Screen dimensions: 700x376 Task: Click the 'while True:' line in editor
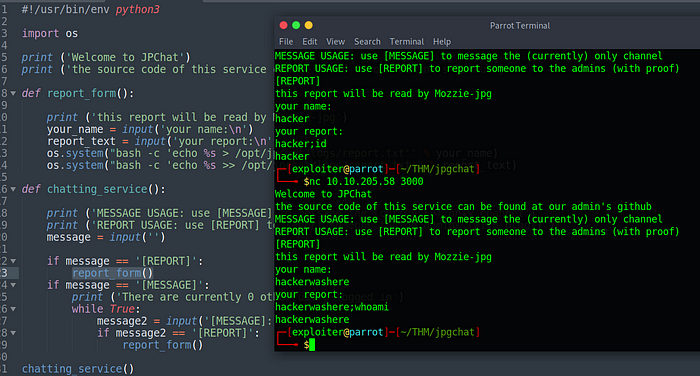pyautogui.click(x=106, y=309)
